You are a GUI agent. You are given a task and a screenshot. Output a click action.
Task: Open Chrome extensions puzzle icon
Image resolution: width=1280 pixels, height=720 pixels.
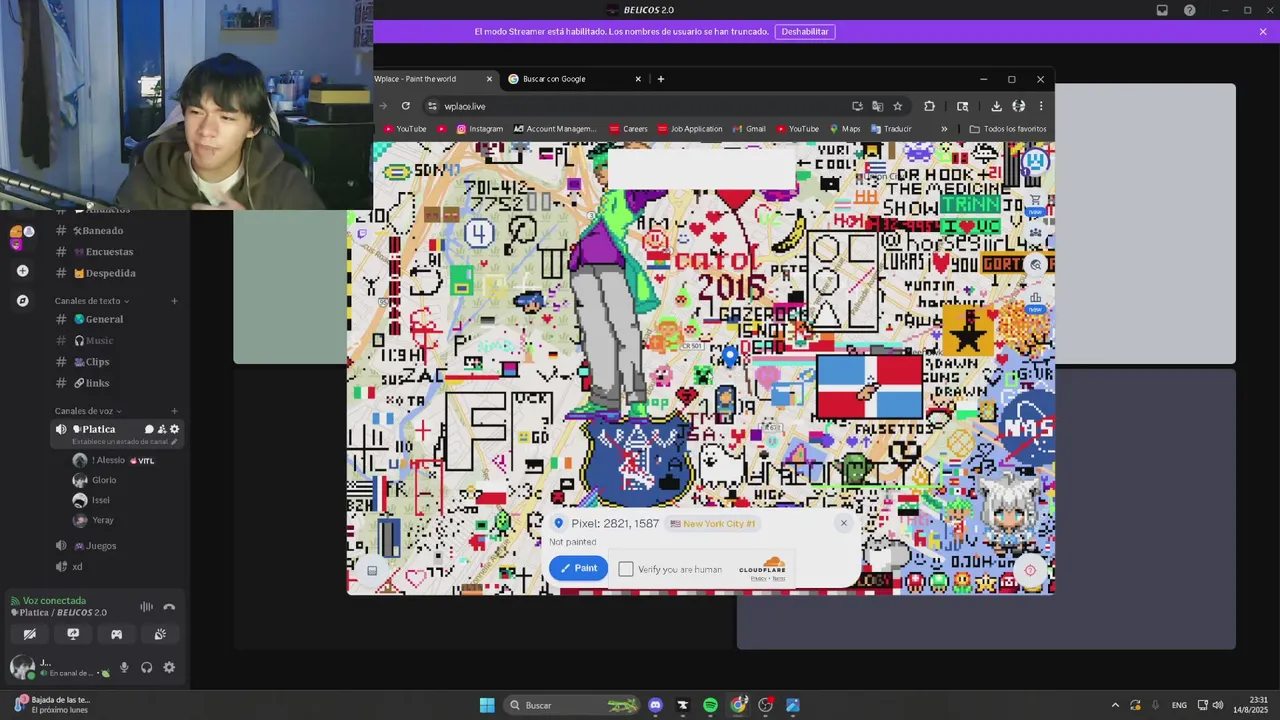tap(929, 106)
